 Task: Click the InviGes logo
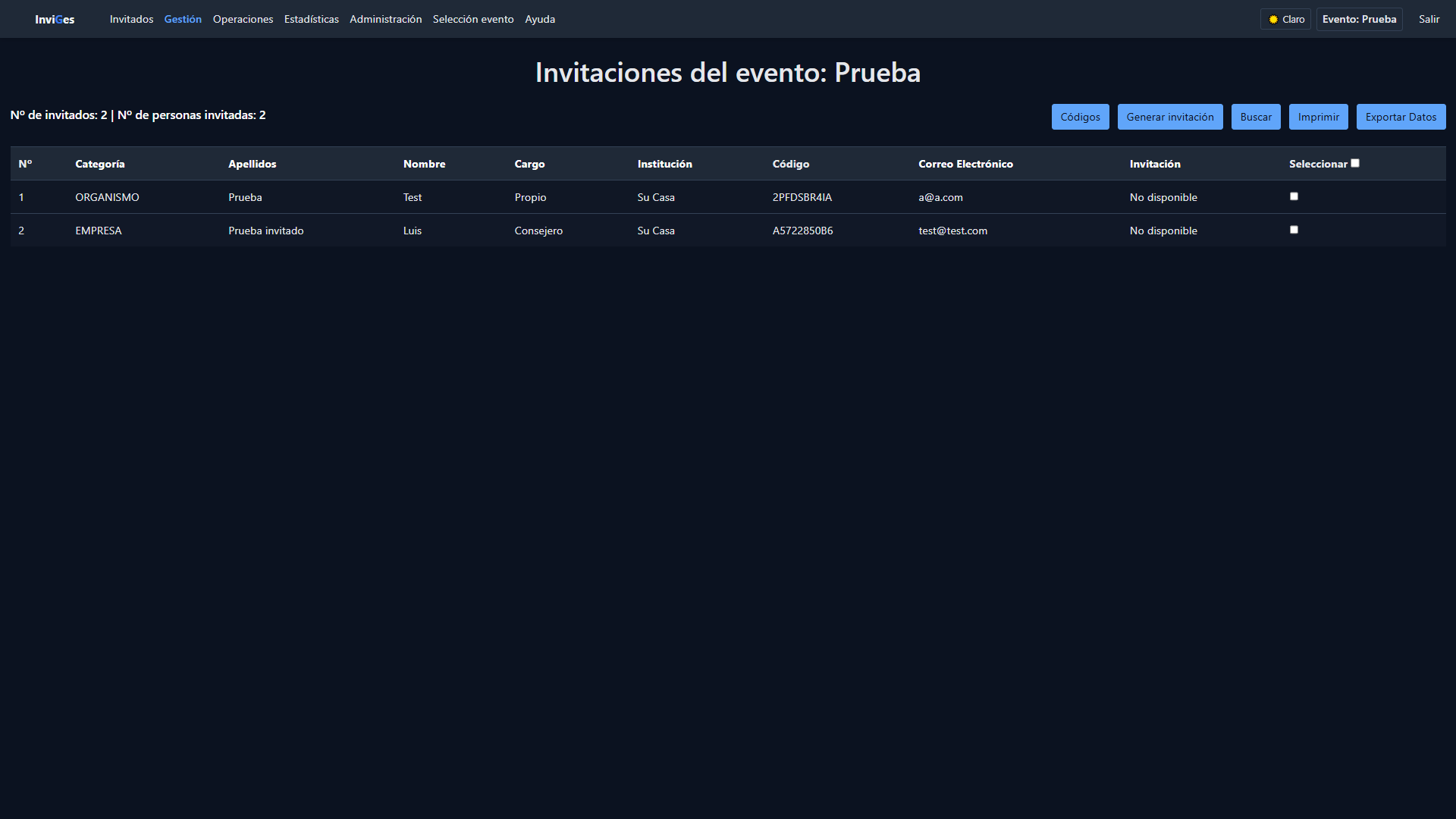point(55,20)
